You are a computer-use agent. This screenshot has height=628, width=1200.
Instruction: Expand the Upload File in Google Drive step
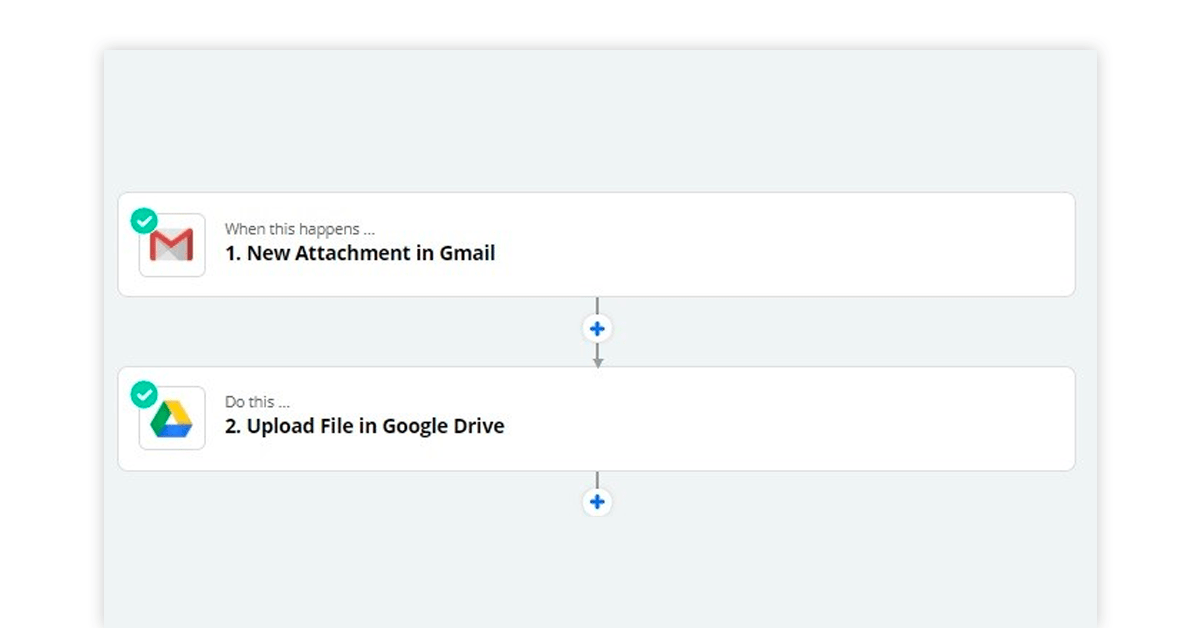pyautogui.click(x=596, y=418)
